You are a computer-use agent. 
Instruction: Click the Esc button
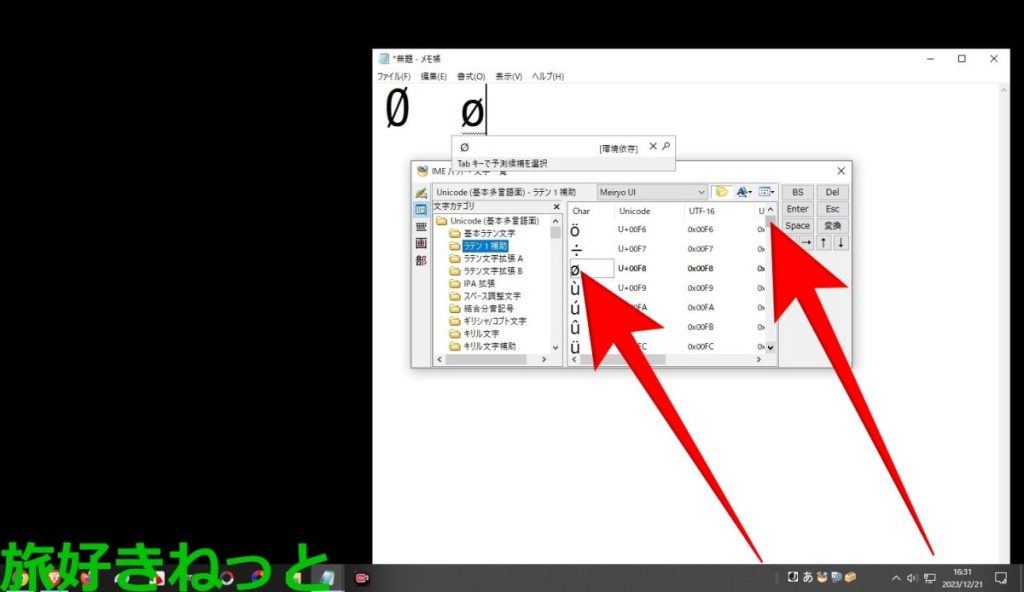pyautogui.click(x=832, y=209)
